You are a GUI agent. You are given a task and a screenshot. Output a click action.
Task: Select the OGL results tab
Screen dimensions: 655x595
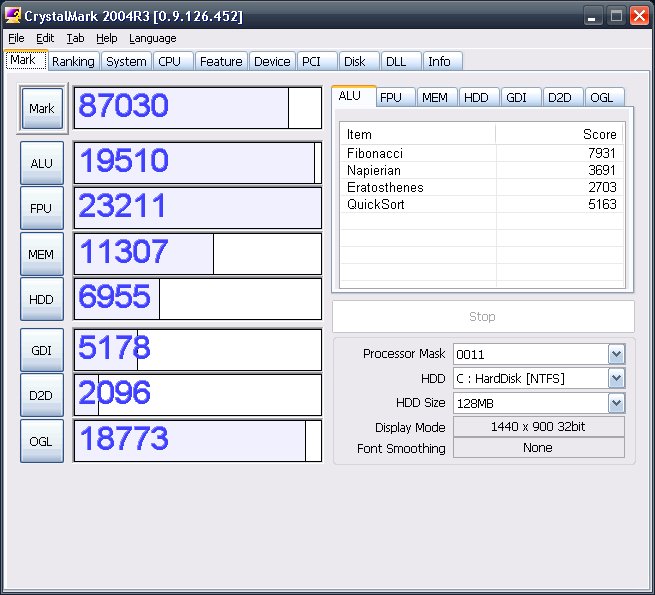click(x=604, y=97)
